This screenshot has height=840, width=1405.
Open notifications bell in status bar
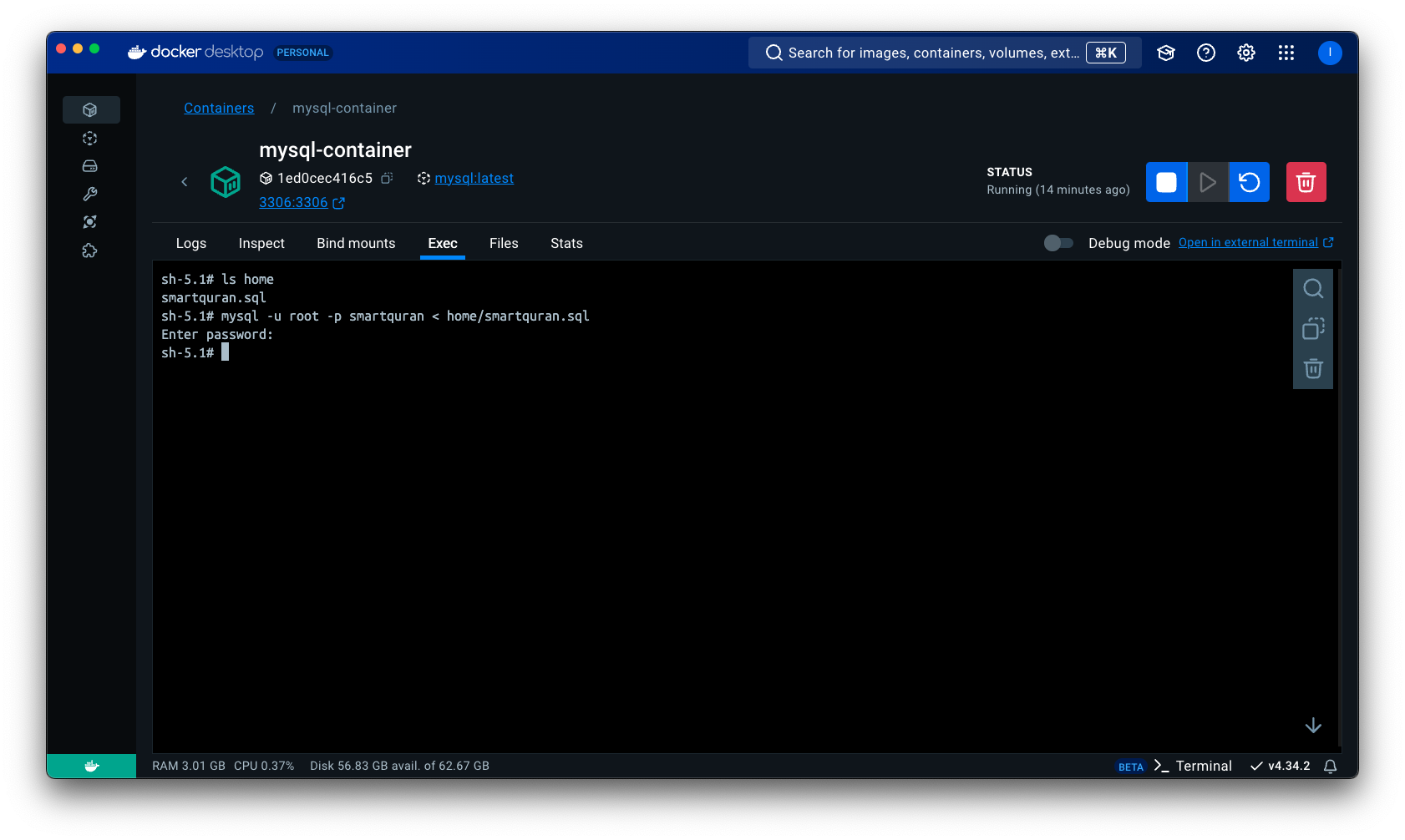(1331, 767)
